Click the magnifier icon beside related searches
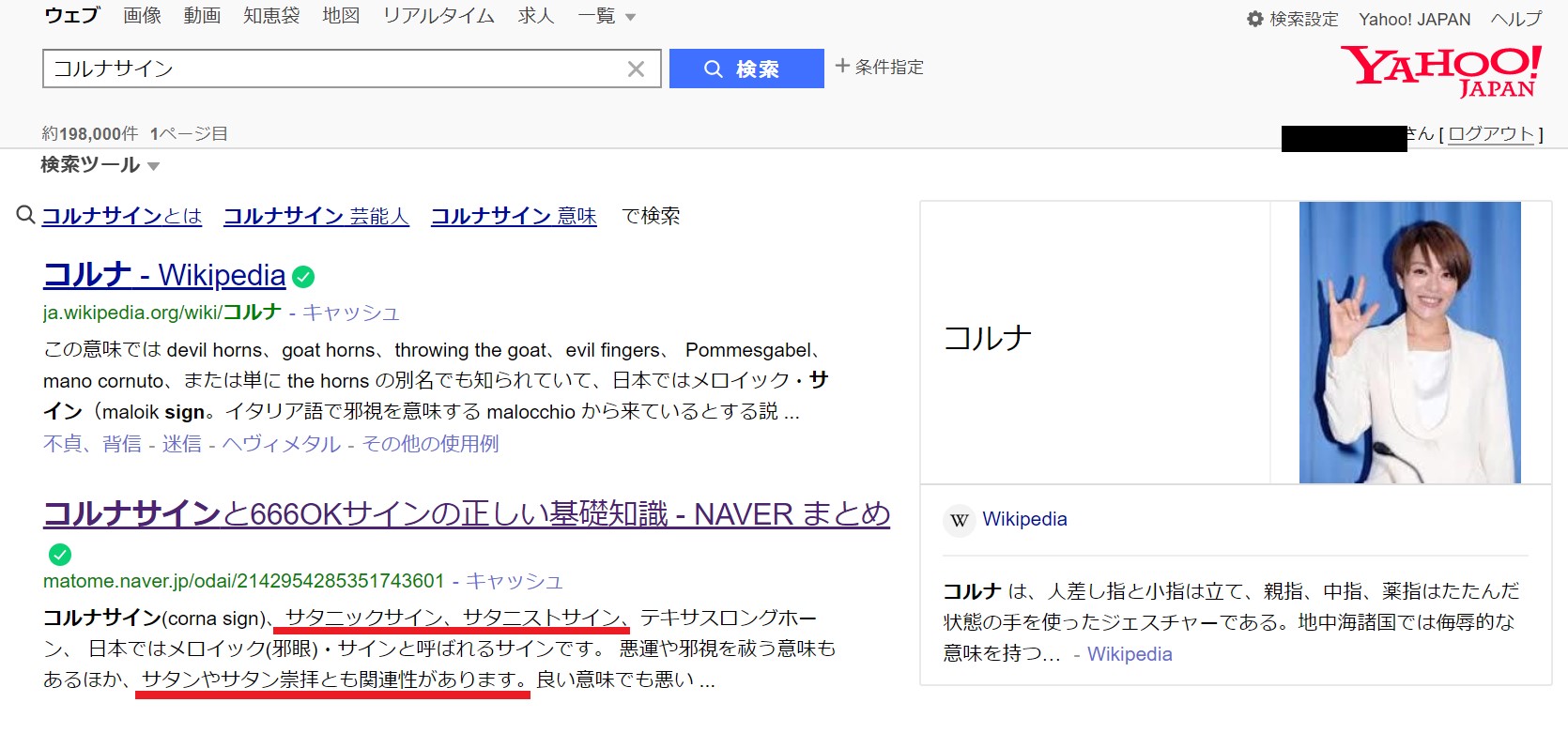The height and width of the screenshot is (733, 1568). pos(26,215)
